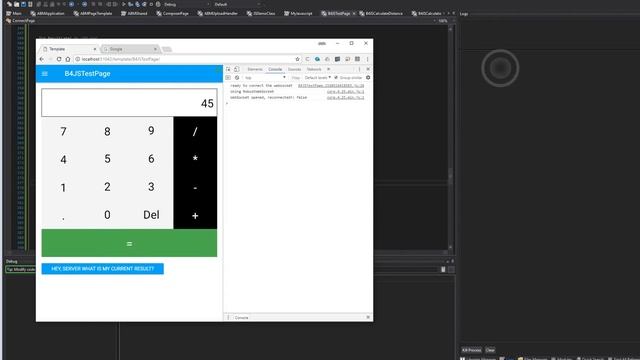Open the DevTools Elements tab
640x360 pixels.
[255, 69]
